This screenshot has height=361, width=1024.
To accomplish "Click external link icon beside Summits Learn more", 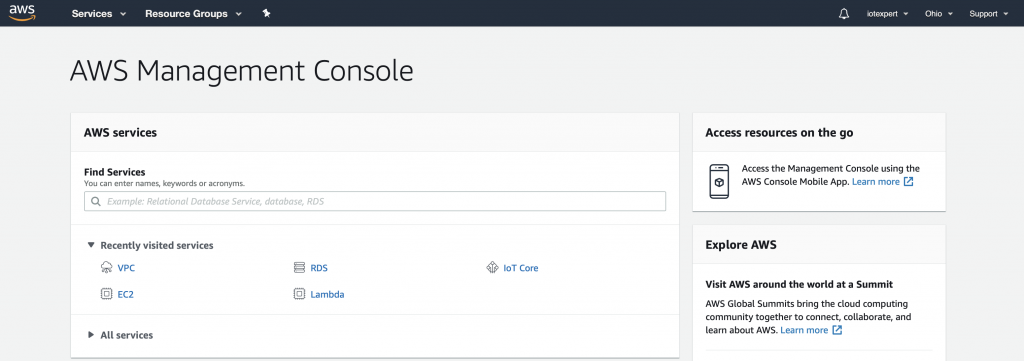I will coord(837,330).
